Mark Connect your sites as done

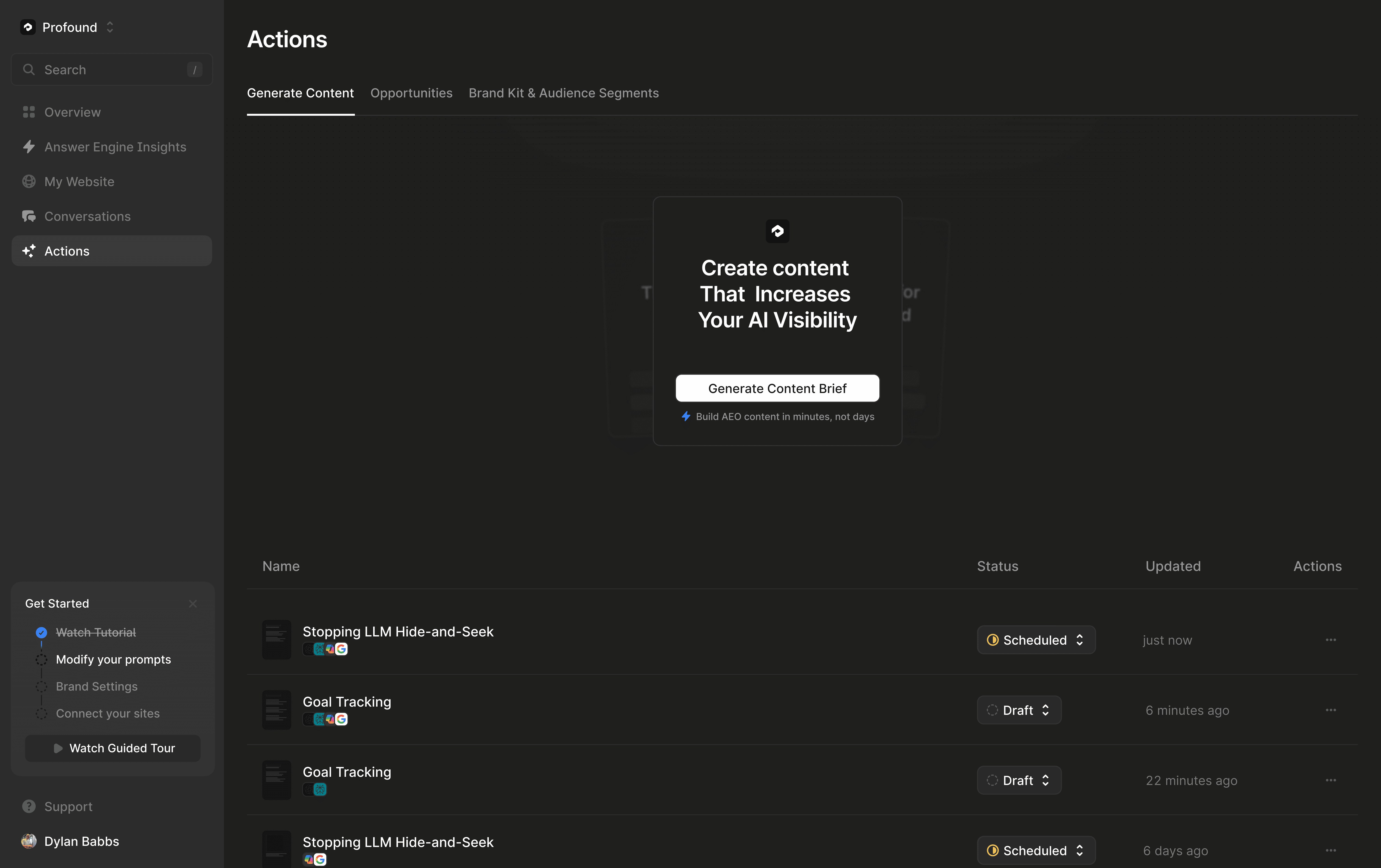click(x=41, y=714)
